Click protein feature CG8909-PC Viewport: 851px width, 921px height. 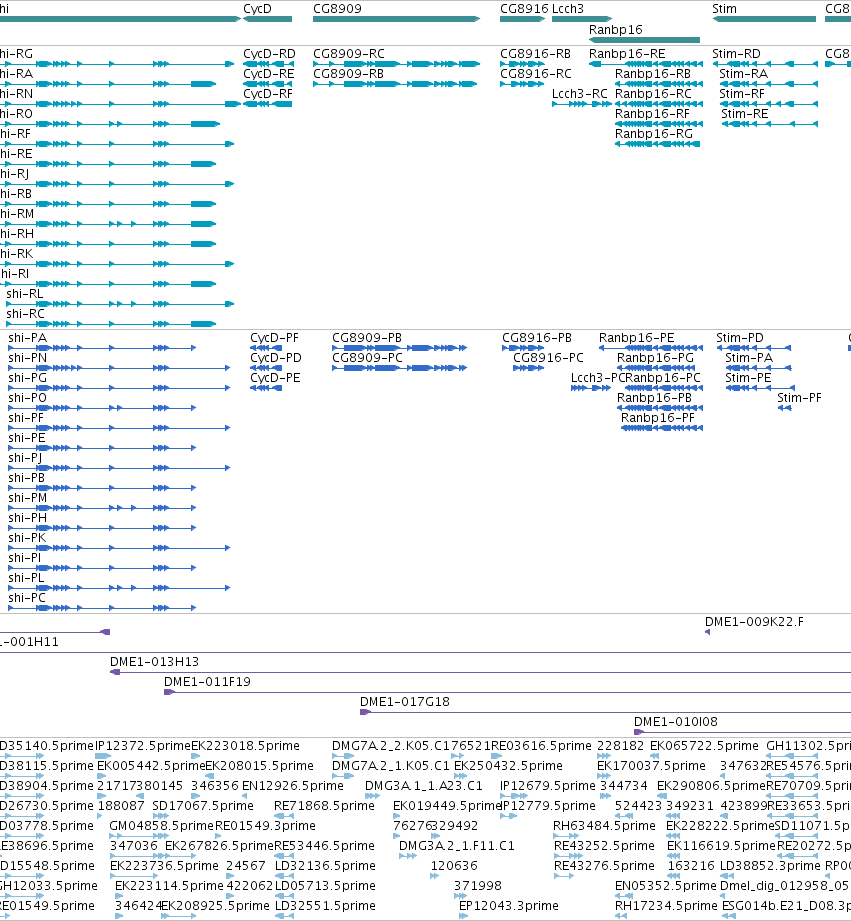pos(368,358)
